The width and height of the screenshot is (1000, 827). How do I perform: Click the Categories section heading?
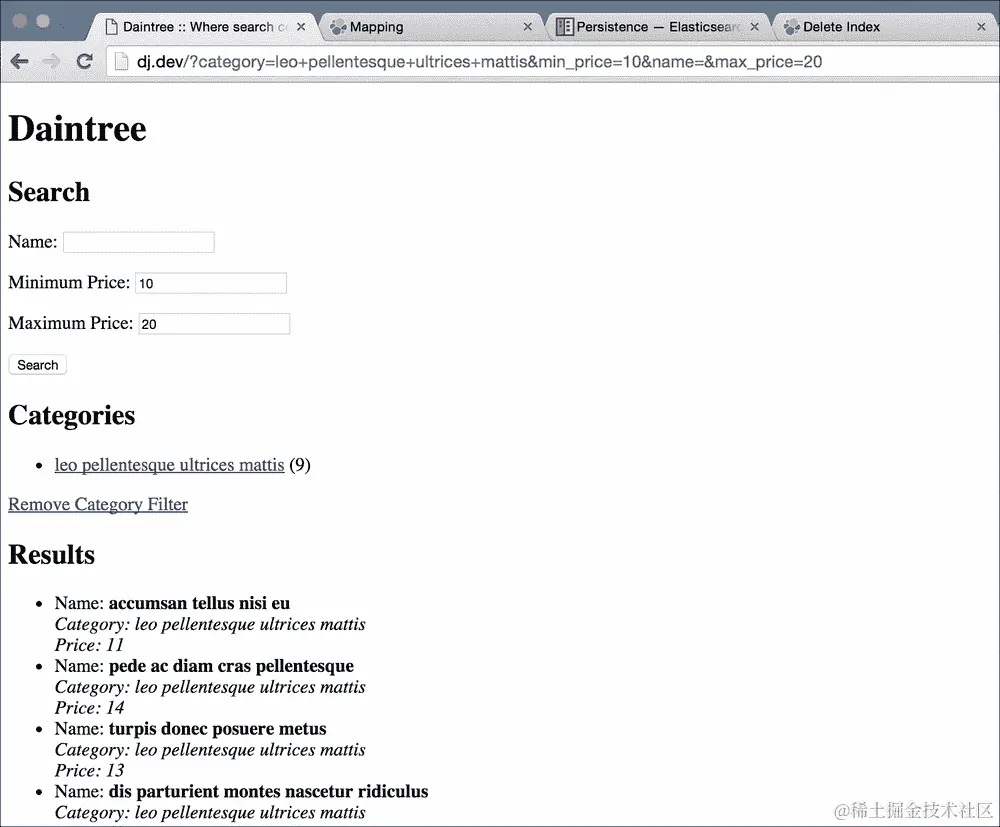(x=71, y=415)
